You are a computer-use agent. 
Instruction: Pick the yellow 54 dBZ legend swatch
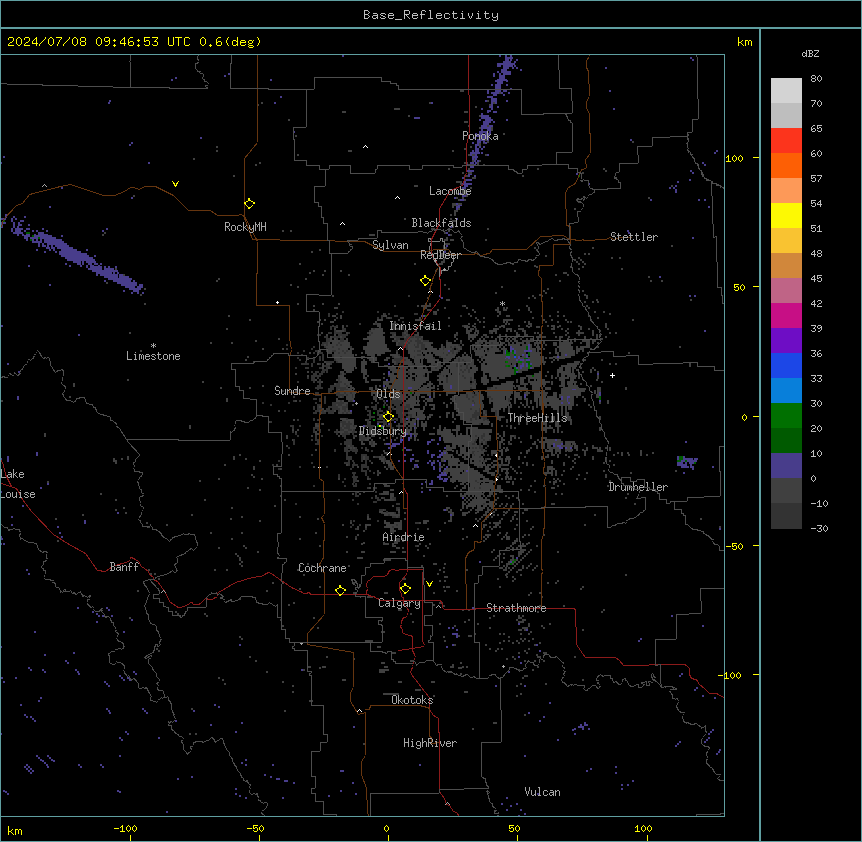tap(786, 215)
